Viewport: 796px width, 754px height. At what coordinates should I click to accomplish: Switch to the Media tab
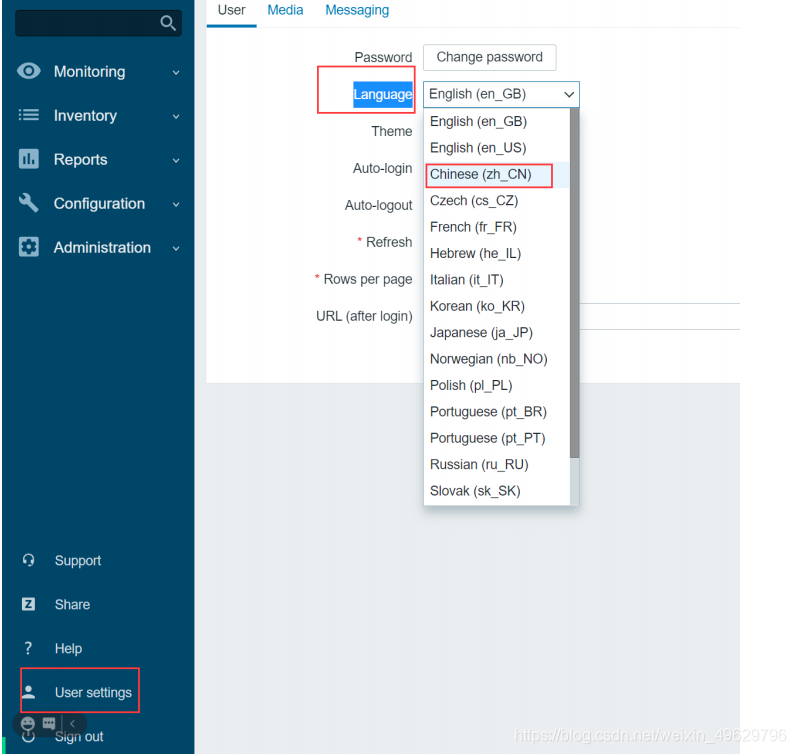click(x=285, y=10)
